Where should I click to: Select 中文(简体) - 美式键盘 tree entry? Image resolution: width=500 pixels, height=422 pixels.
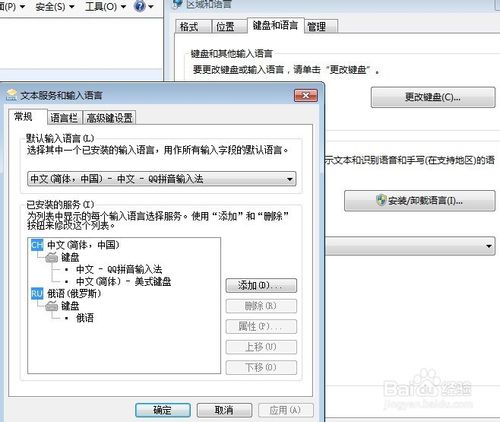point(123,282)
